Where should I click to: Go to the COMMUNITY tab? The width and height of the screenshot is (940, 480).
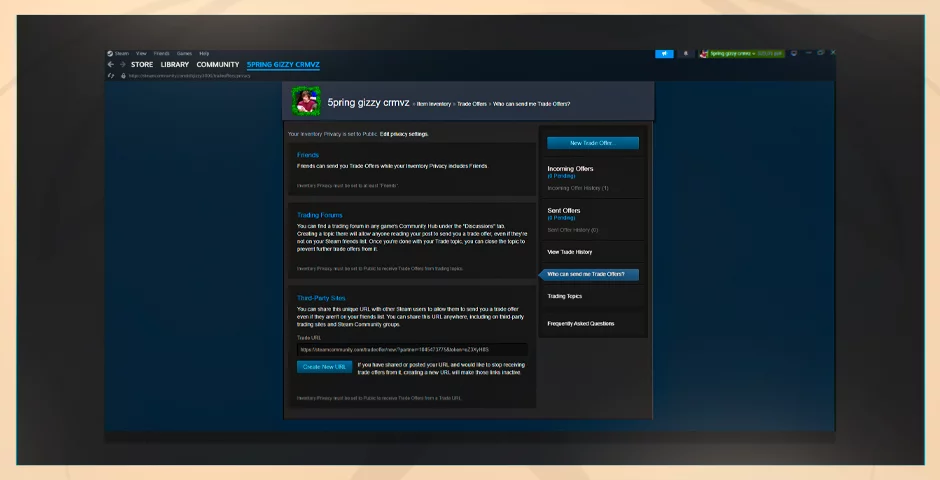[x=218, y=65]
